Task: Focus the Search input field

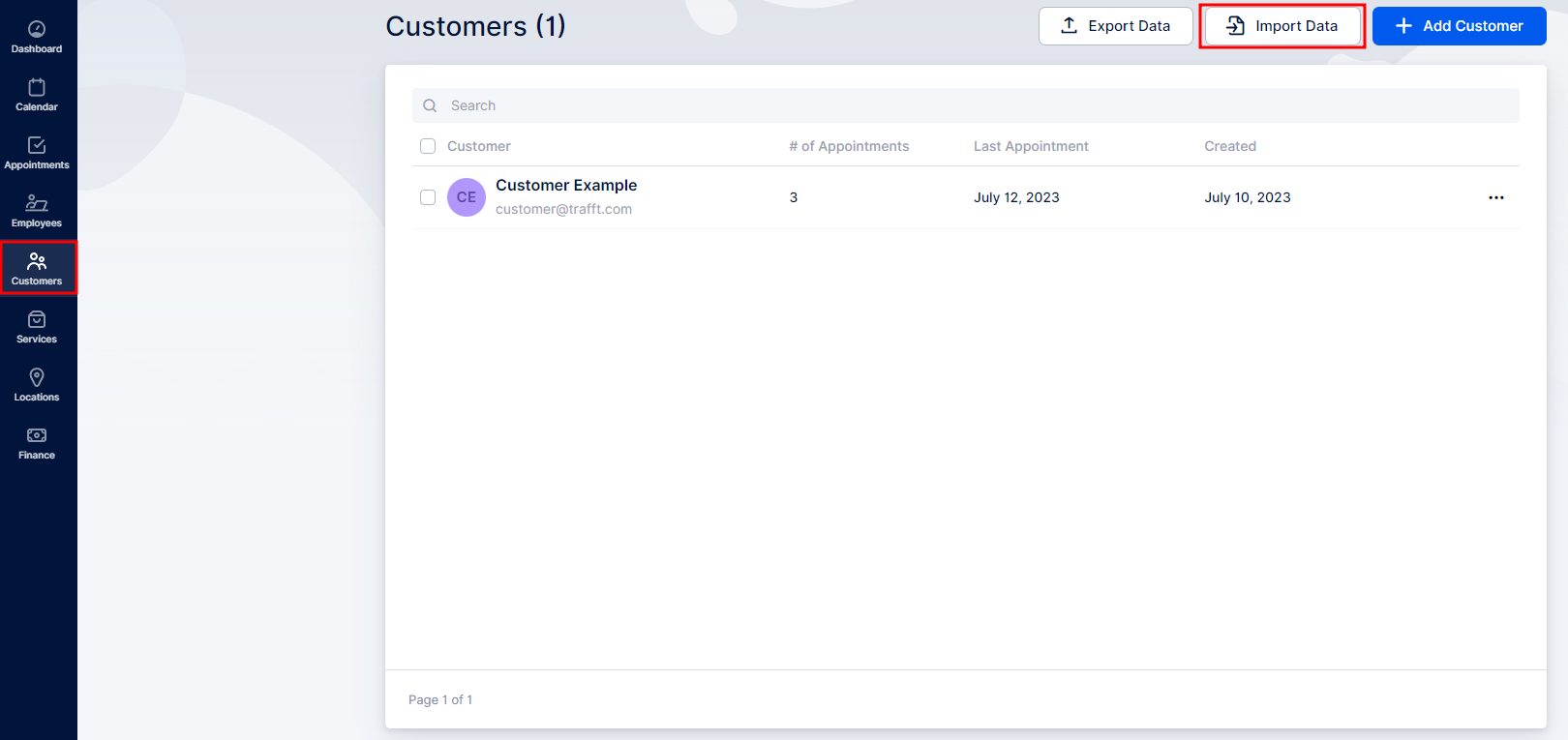Action: [x=966, y=105]
